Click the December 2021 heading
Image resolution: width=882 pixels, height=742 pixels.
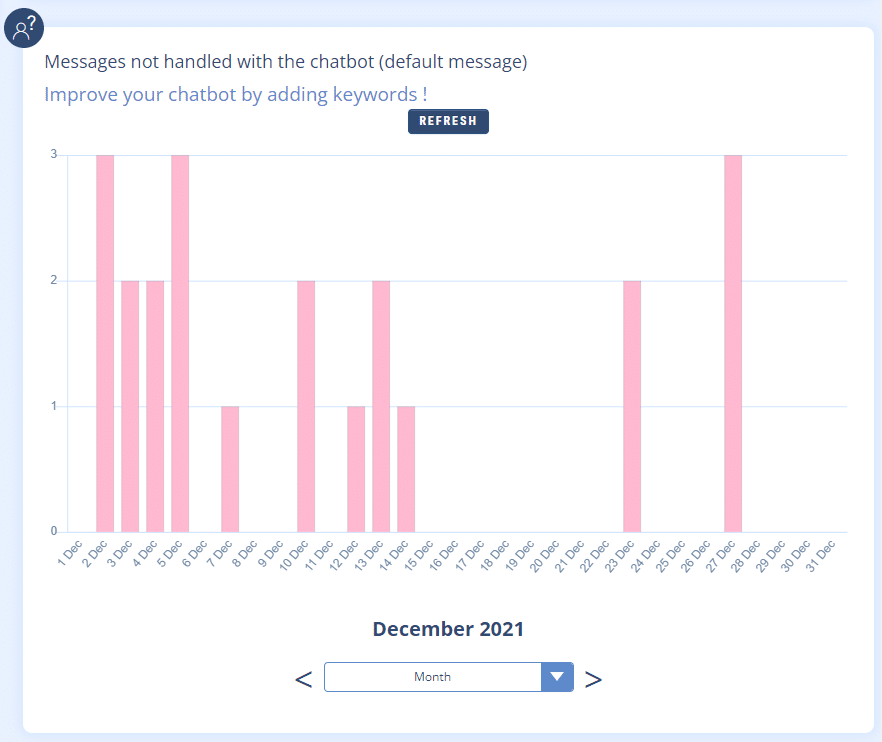pos(448,629)
